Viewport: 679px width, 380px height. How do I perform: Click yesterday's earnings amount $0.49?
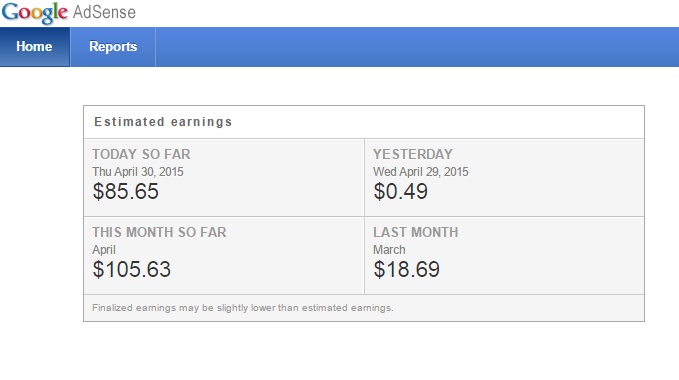coord(401,191)
